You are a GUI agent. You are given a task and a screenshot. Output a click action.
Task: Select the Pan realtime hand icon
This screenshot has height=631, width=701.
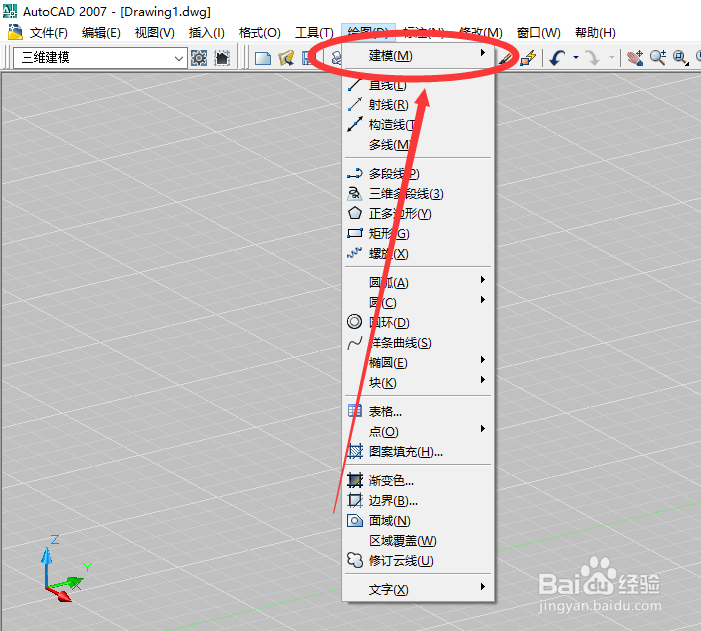coord(634,58)
